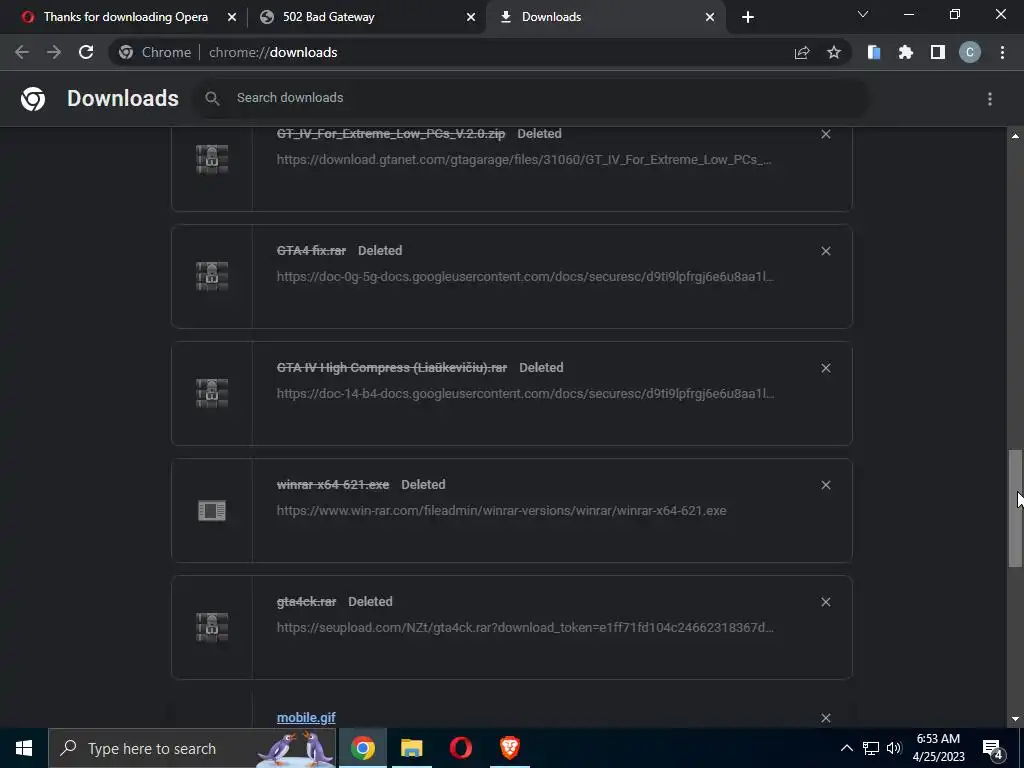Open the taskbar clock showing 6:53 AM
The height and width of the screenshot is (768, 1024).
pyautogui.click(x=938, y=748)
